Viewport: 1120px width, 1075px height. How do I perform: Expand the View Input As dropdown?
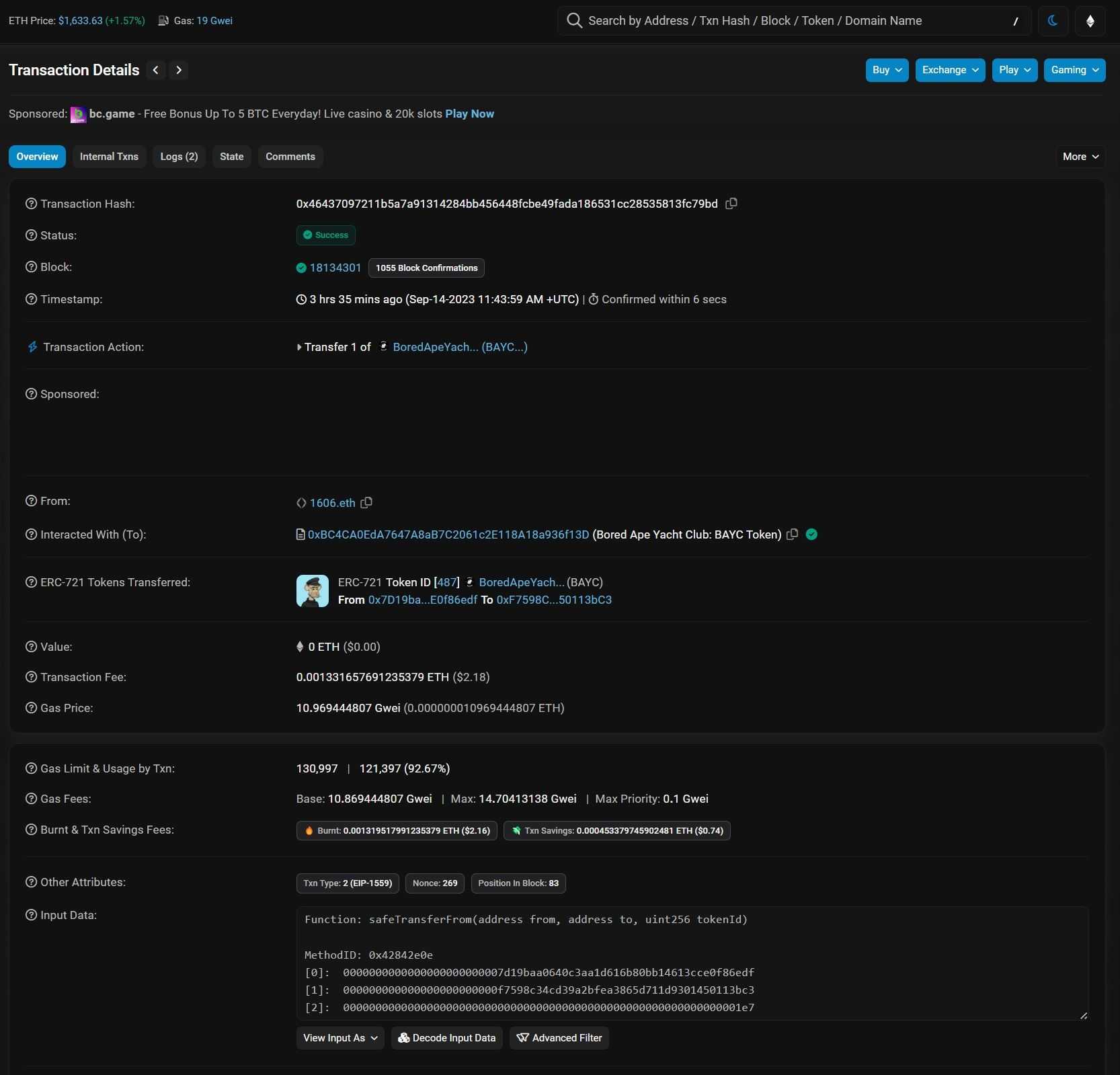click(340, 1038)
